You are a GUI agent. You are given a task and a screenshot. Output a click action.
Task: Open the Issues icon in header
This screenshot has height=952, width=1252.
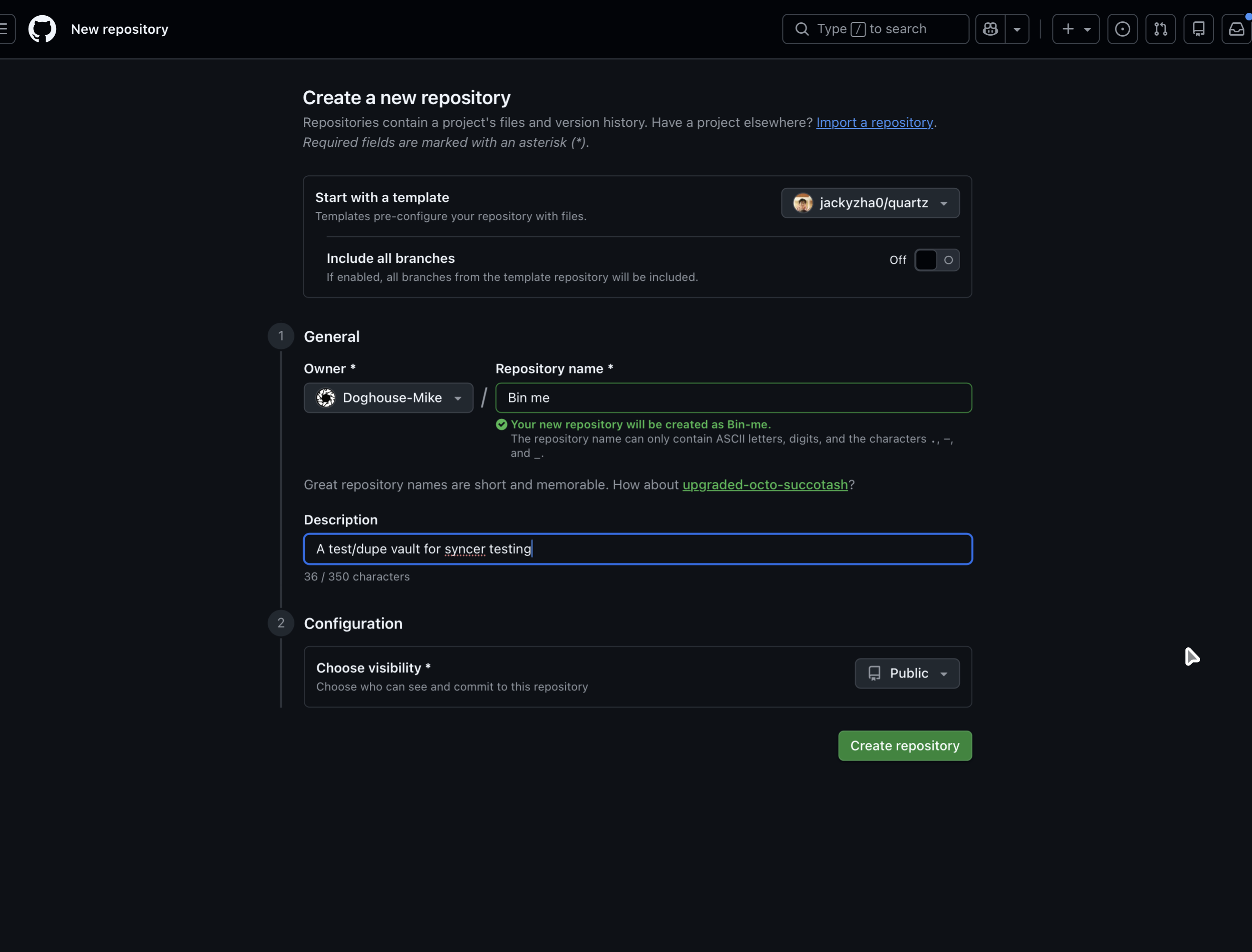pos(1122,29)
